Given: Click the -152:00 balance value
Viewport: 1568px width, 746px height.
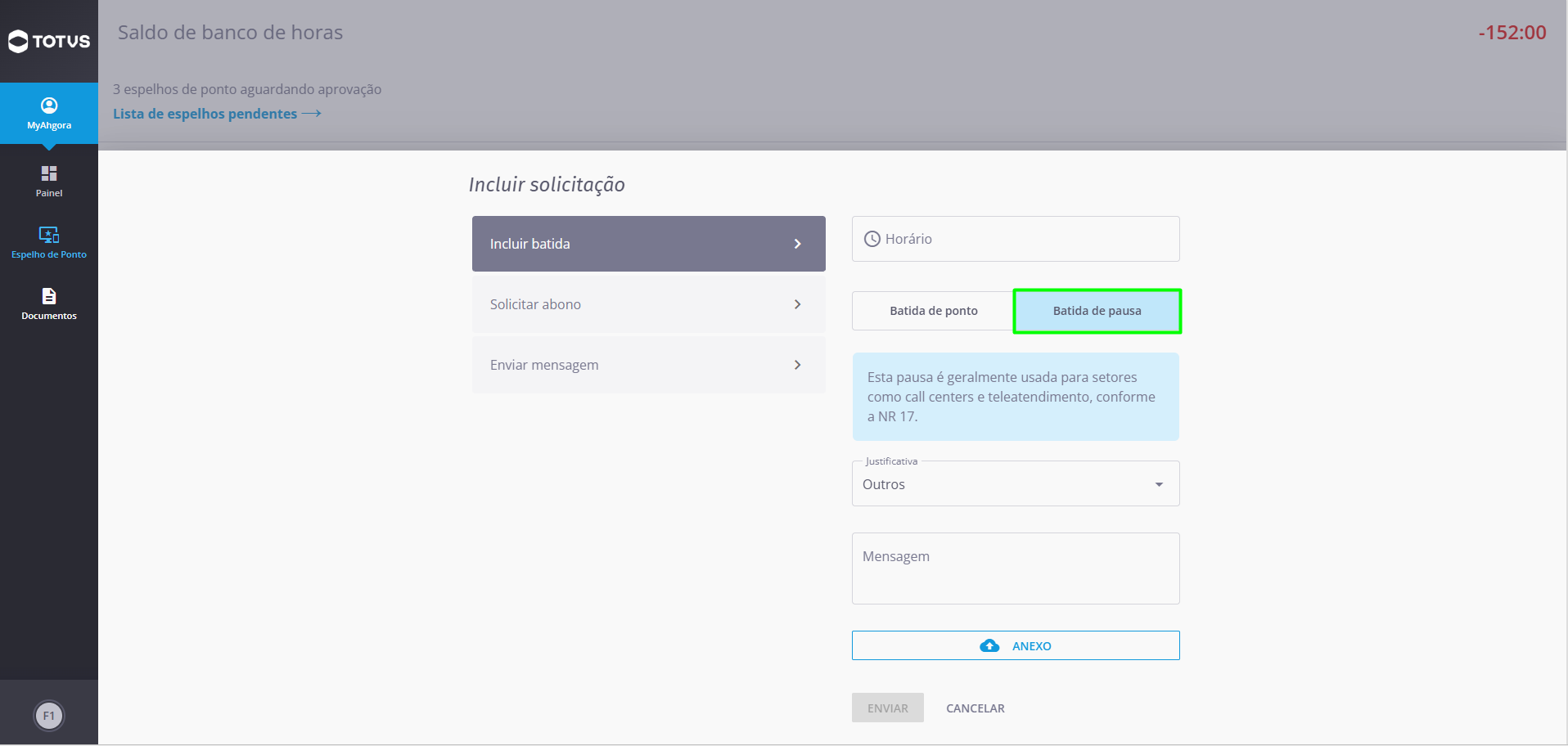Looking at the screenshot, I should [1512, 33].
